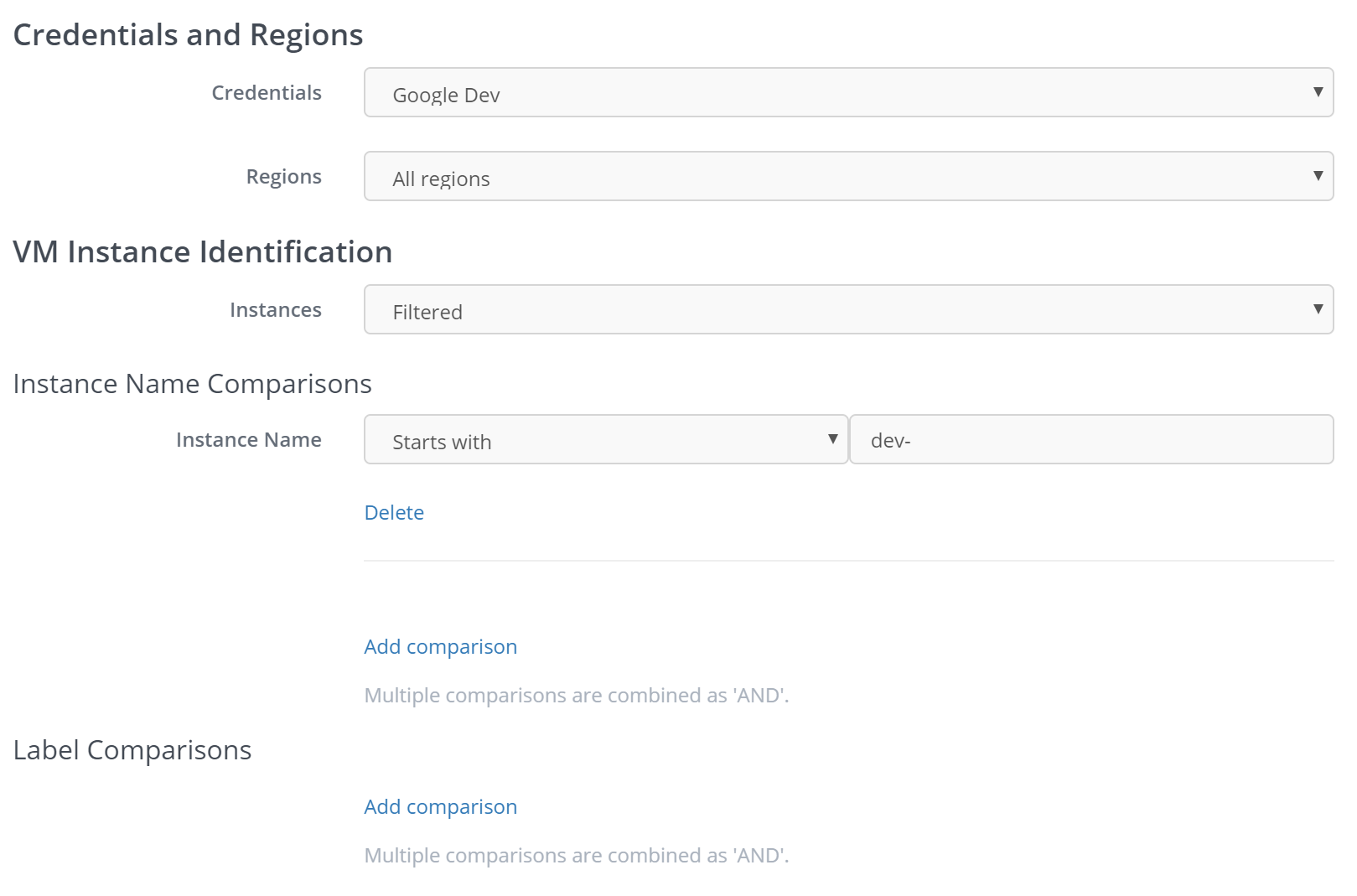Click the Instances dropdown arrow icon

coord(1318,309)
